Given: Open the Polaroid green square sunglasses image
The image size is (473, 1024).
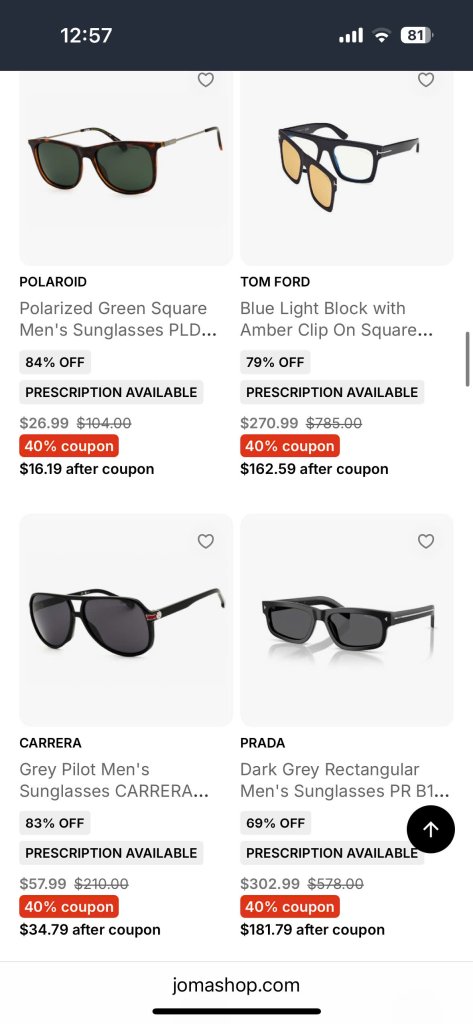Looking at the screenshot, I should click(x=125, y=161).
